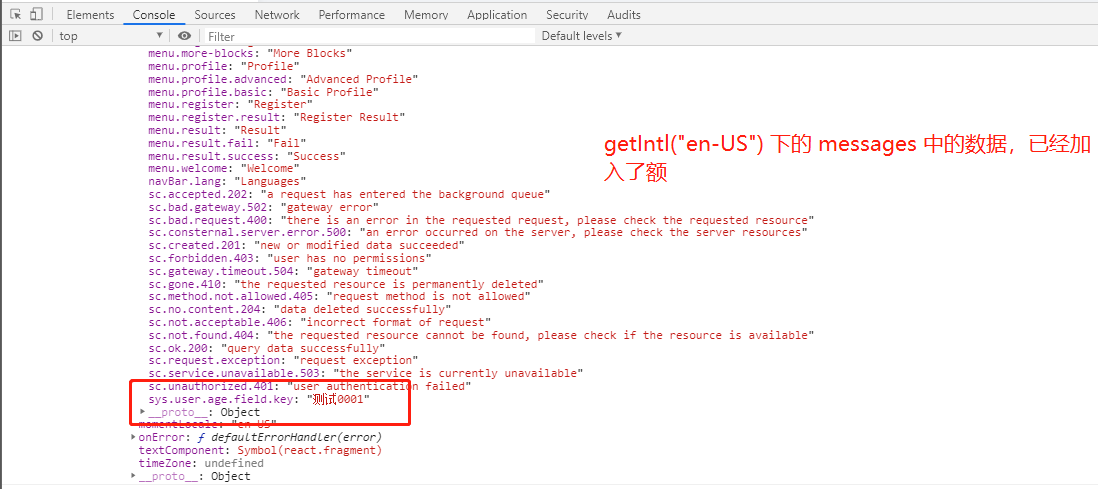This screenshot has width=1098, height=489.
Task: Click menu.profile.basic "Basic Profile" line
Action: [x=263, y=92]
